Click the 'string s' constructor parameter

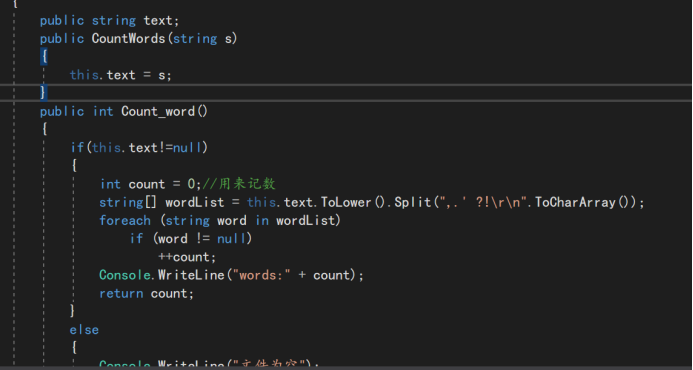tap(202, 38)
